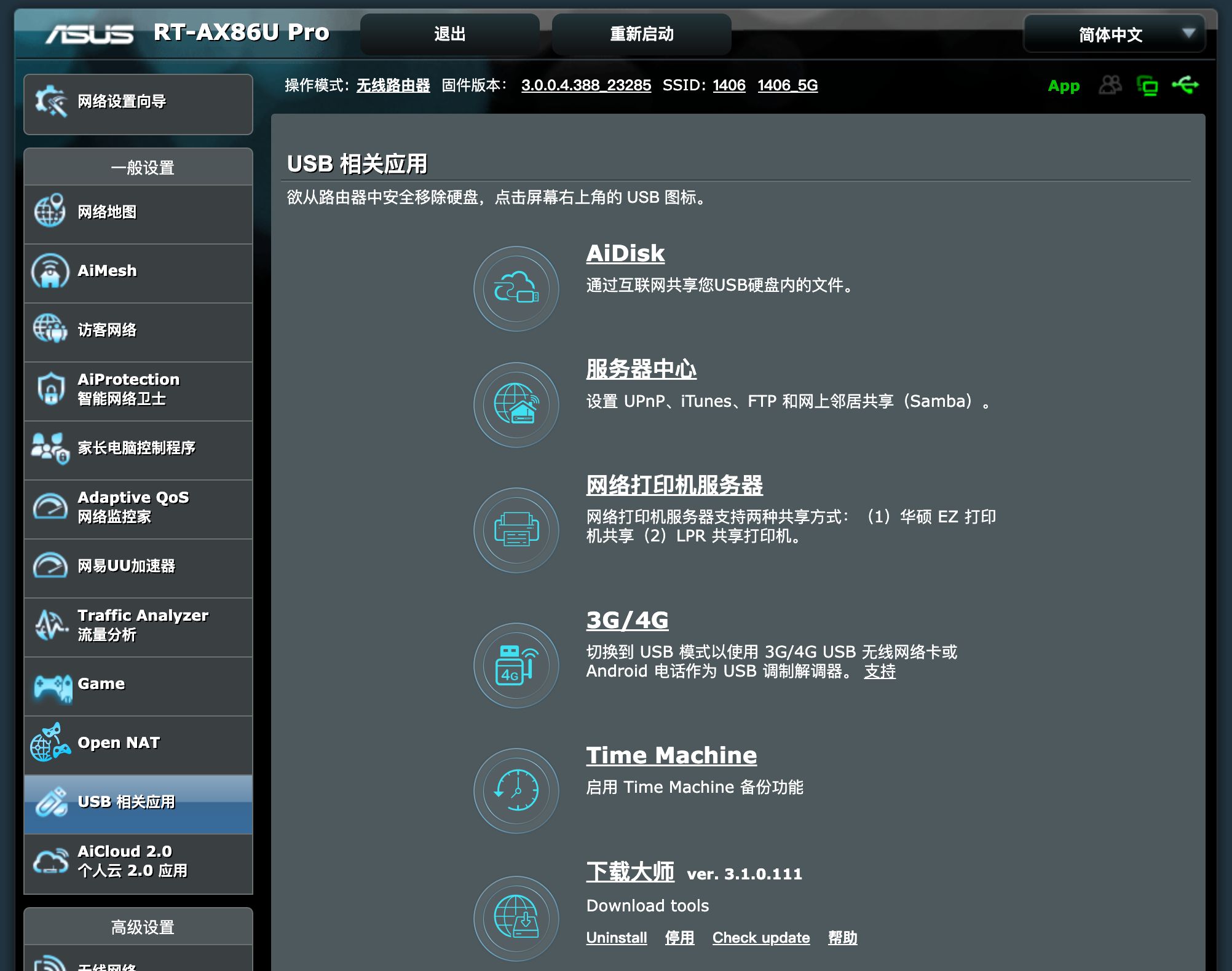Screen dimensions: 1232x971
Task: Click the Open NAT globe-gamepad icon
Action: 50,742
